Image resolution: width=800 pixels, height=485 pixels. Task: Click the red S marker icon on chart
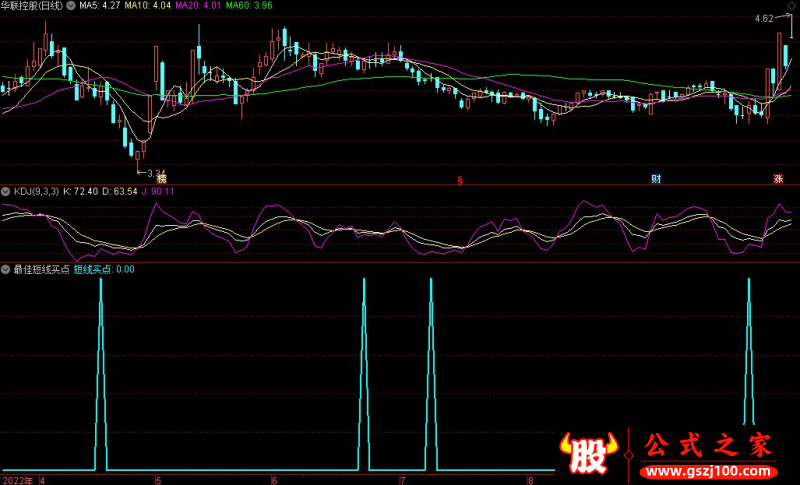(x=460, y=180)
